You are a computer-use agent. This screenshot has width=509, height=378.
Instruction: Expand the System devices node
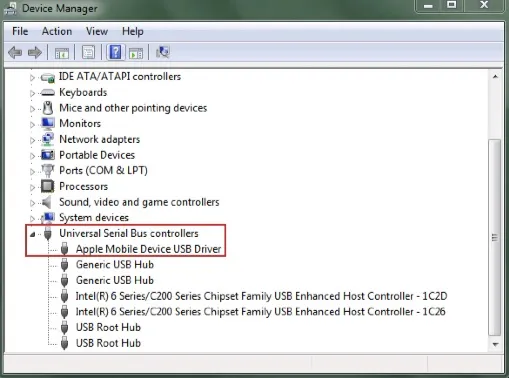pyautogui.click(x=32, y=219)
